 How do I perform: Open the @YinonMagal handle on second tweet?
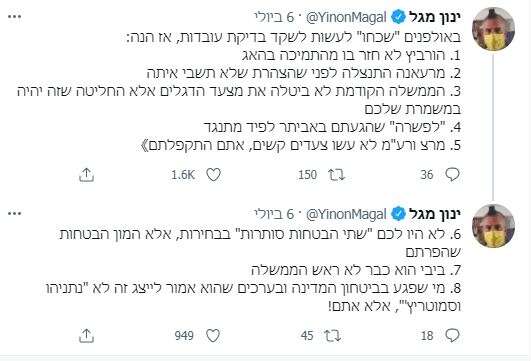346,214
